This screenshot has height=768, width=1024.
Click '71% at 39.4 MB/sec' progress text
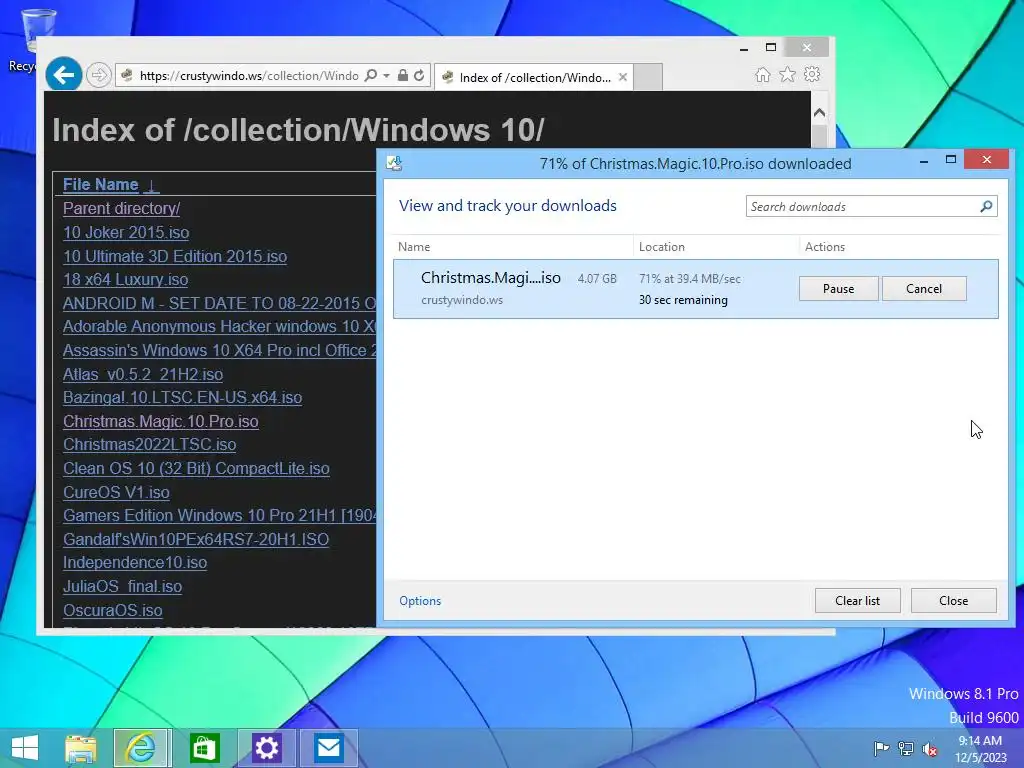coord(690,279)
